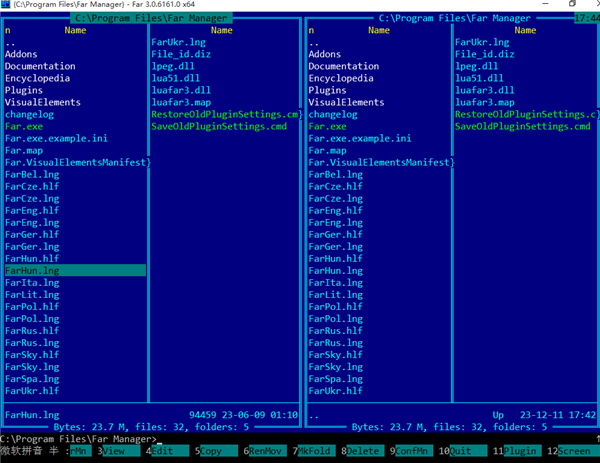The width and height of the screenshot is (600, 463).
Task: Open the 9 ConfMn configuration menu
Action: pyautogui.click(x=414, y=451)
